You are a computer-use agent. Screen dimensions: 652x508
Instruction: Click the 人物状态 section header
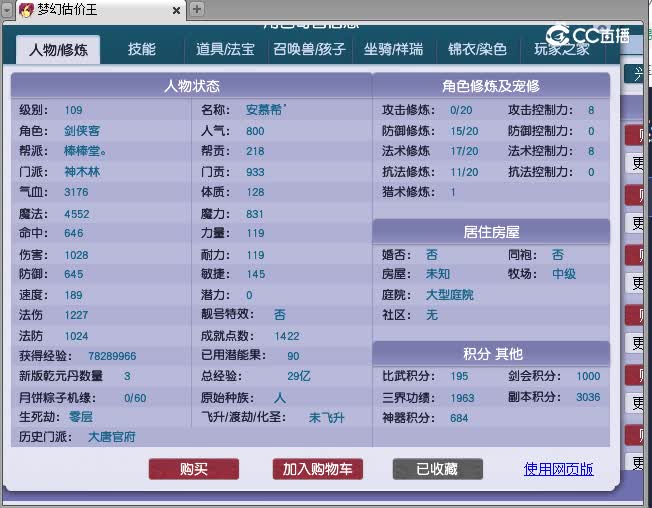(x=192, y=86)
